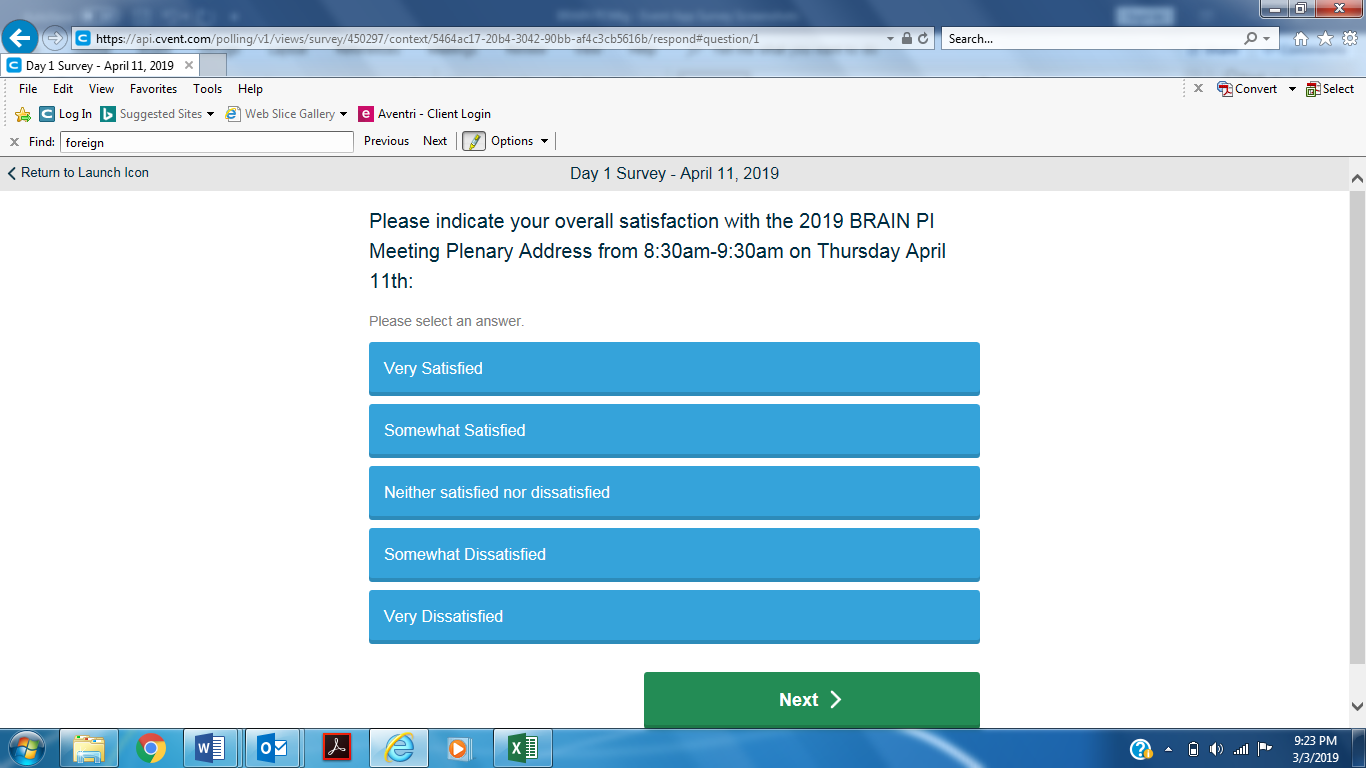1366x768 pixels.
Task: Open the browser Home icon
Action: [x=1301, y=39]
